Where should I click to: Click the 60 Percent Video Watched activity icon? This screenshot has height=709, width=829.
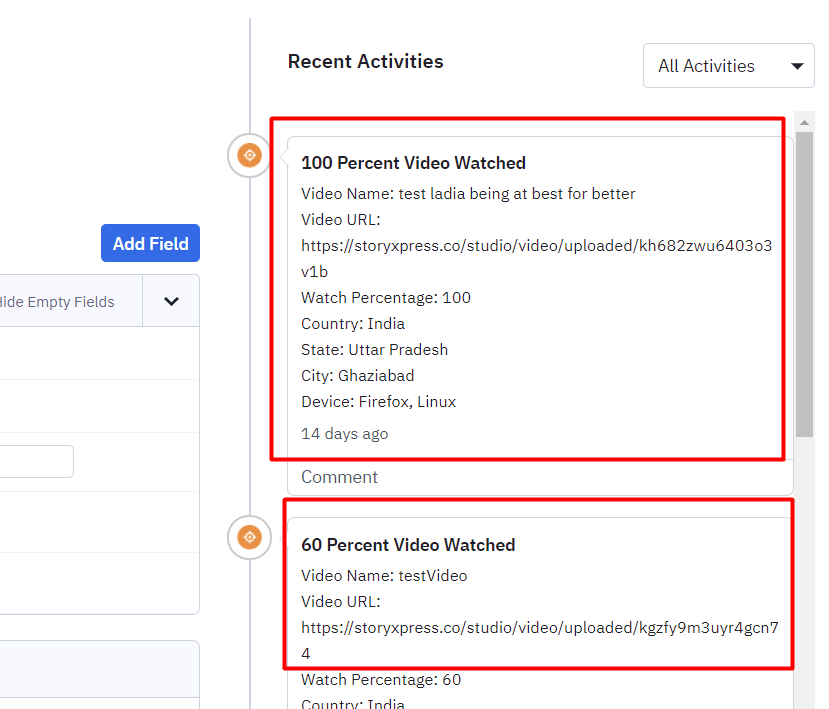click(x=250, y=537)
